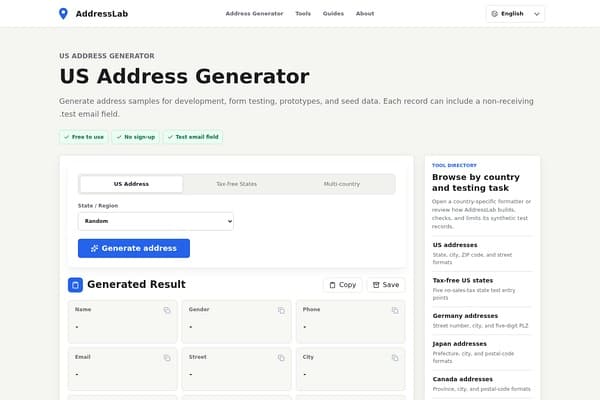Image resolution: width=600 pixels, height=400 pixels.
Task: Open the Guides navigation item
Action: [x=333, y=14]
